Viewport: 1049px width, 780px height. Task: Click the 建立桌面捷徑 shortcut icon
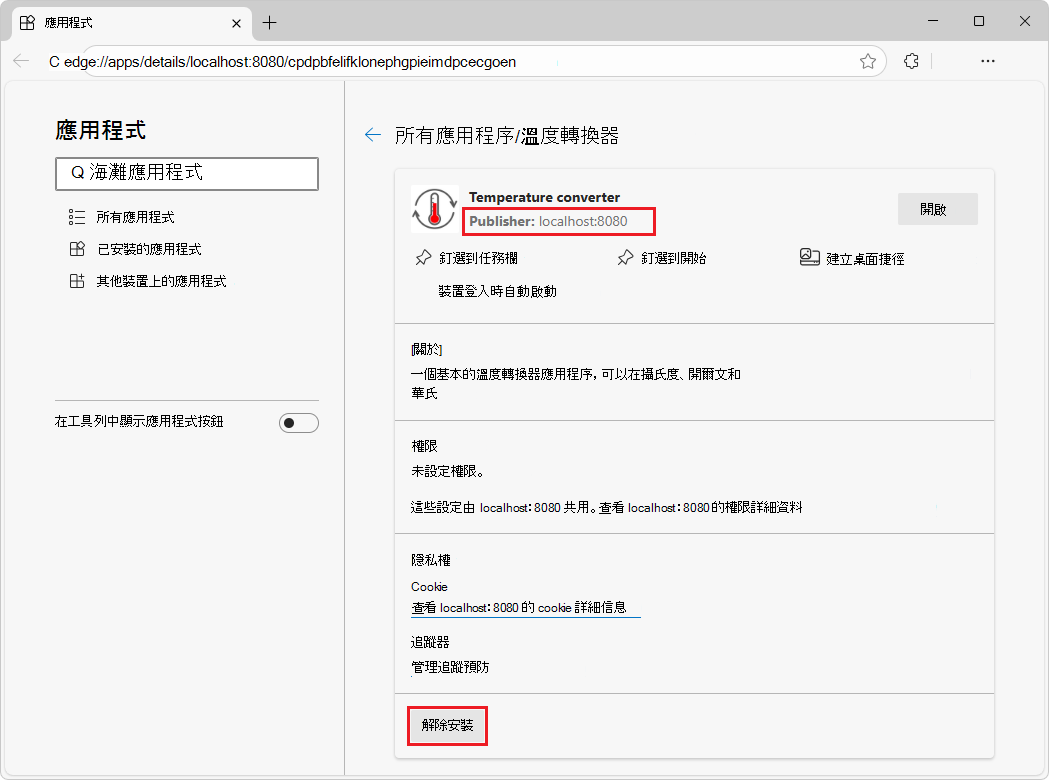pos(810,256)
